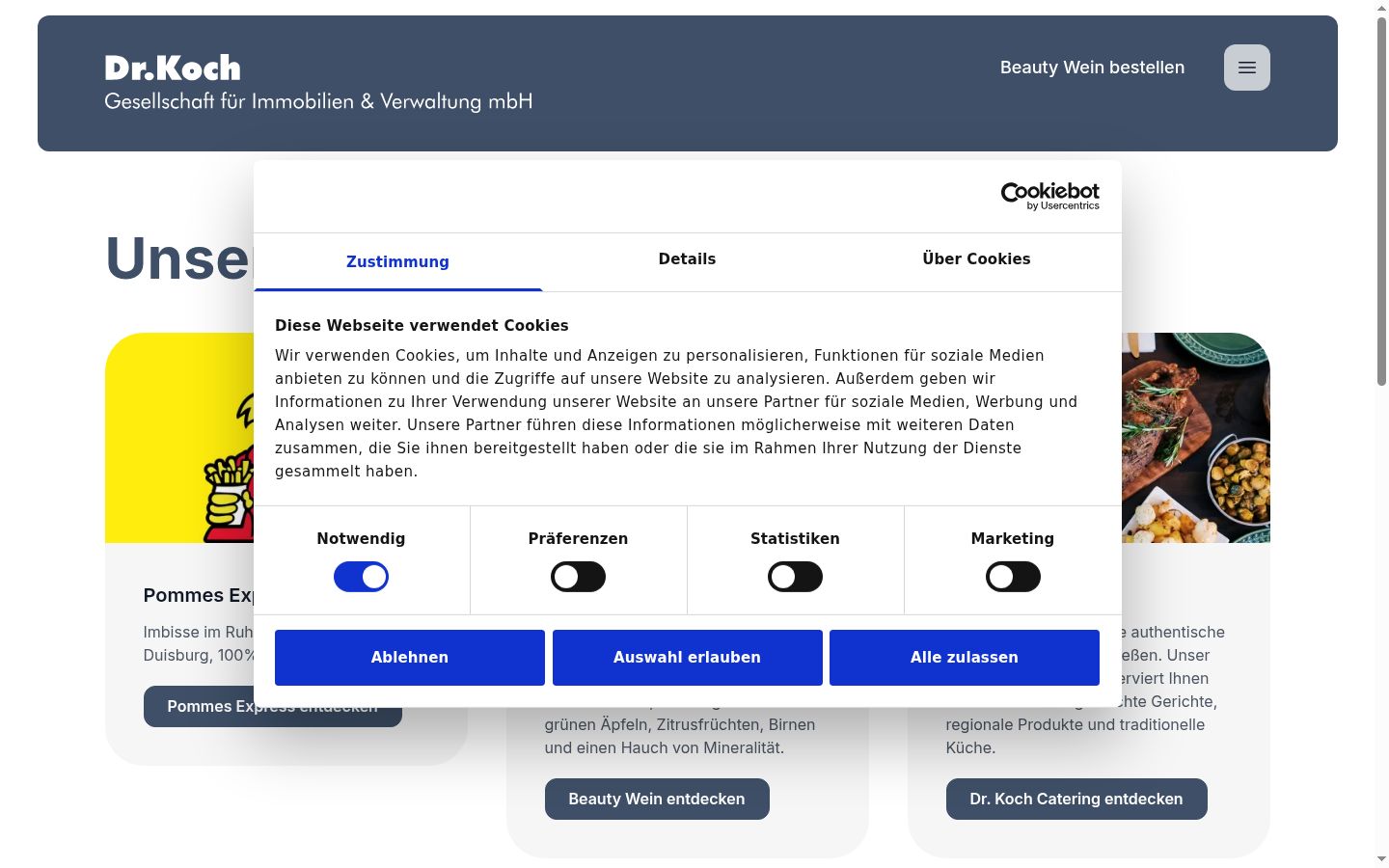The height and width of the screenshot is (868, 1389).
Task: Click the Beauty Wein entdecken button
Action: click(657, 800)
